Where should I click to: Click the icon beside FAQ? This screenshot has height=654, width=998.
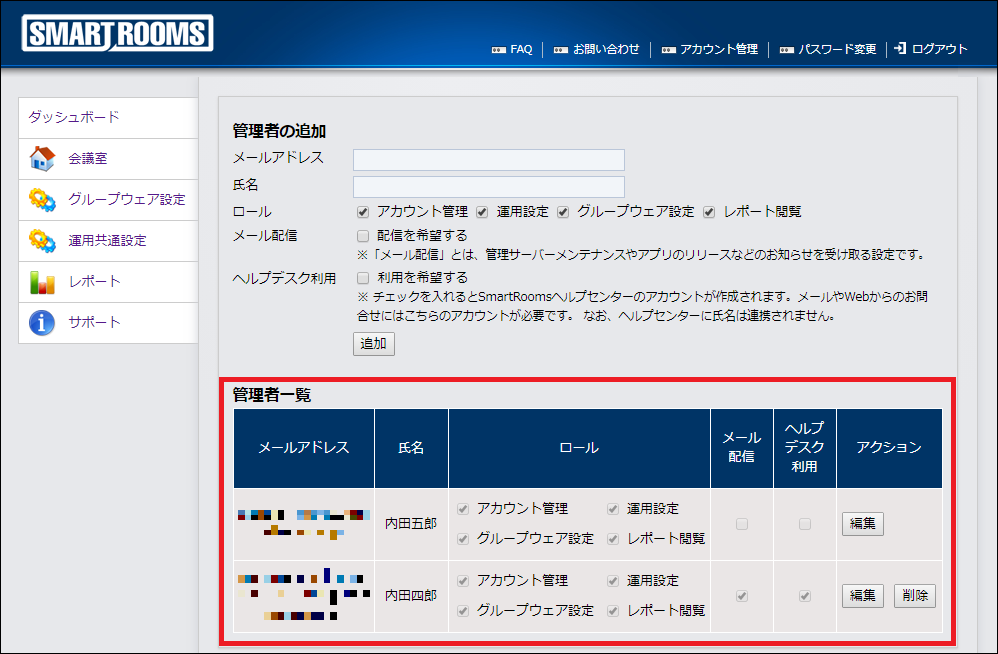point(499,49)
